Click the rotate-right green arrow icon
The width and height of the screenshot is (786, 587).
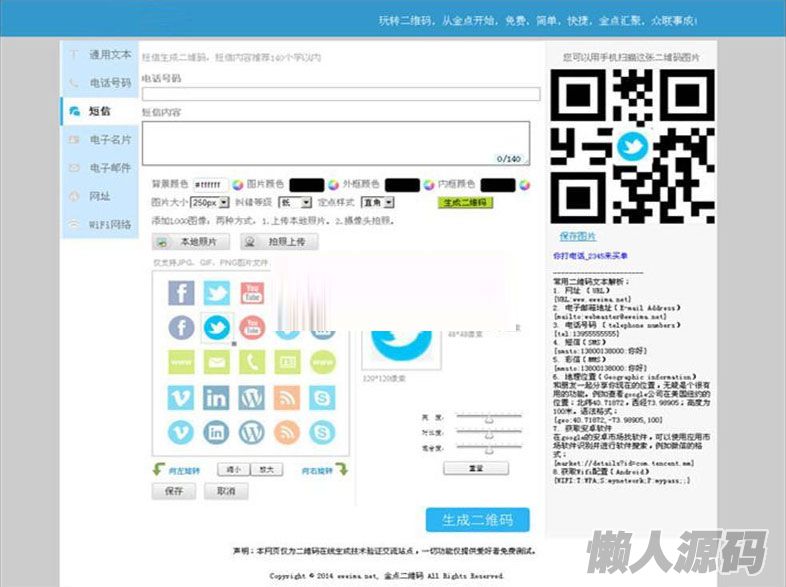(x=342, y=469)
